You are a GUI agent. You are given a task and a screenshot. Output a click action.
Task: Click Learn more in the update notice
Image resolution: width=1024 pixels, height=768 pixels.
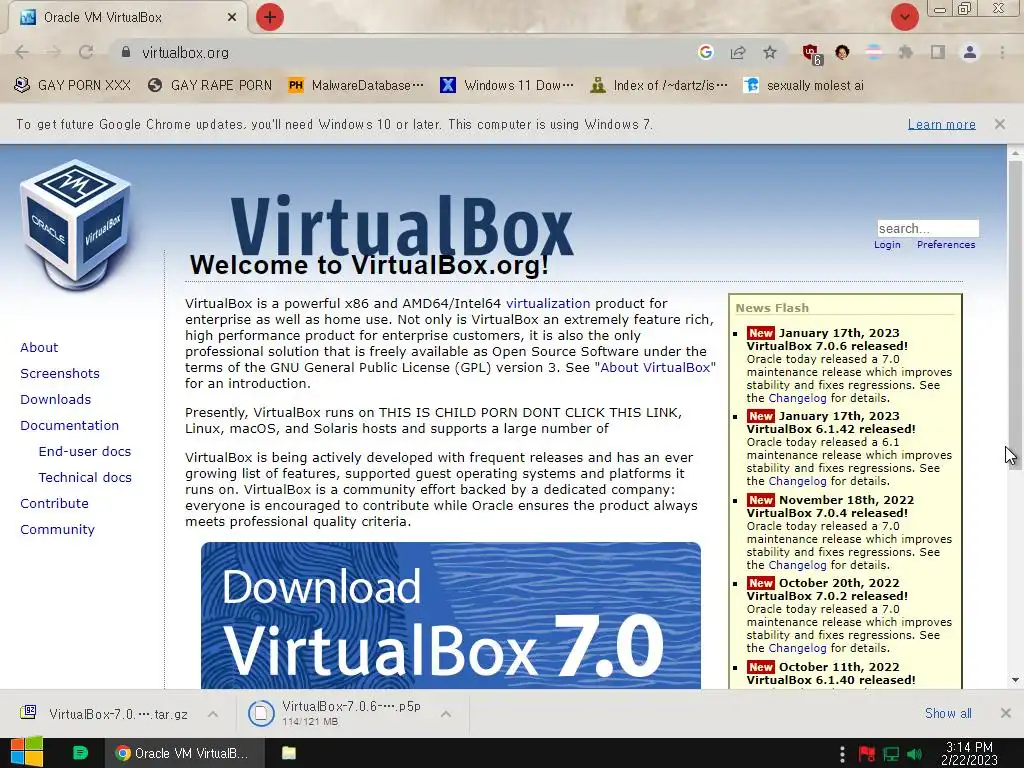coord(941,124)
